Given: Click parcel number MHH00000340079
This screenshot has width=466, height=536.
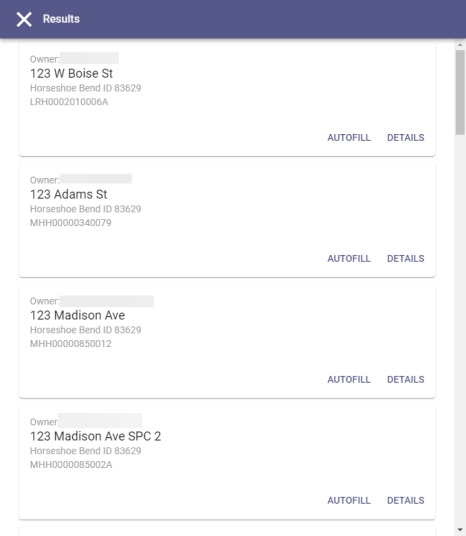Looking at the screenshot, I should (x=71, y=223).
